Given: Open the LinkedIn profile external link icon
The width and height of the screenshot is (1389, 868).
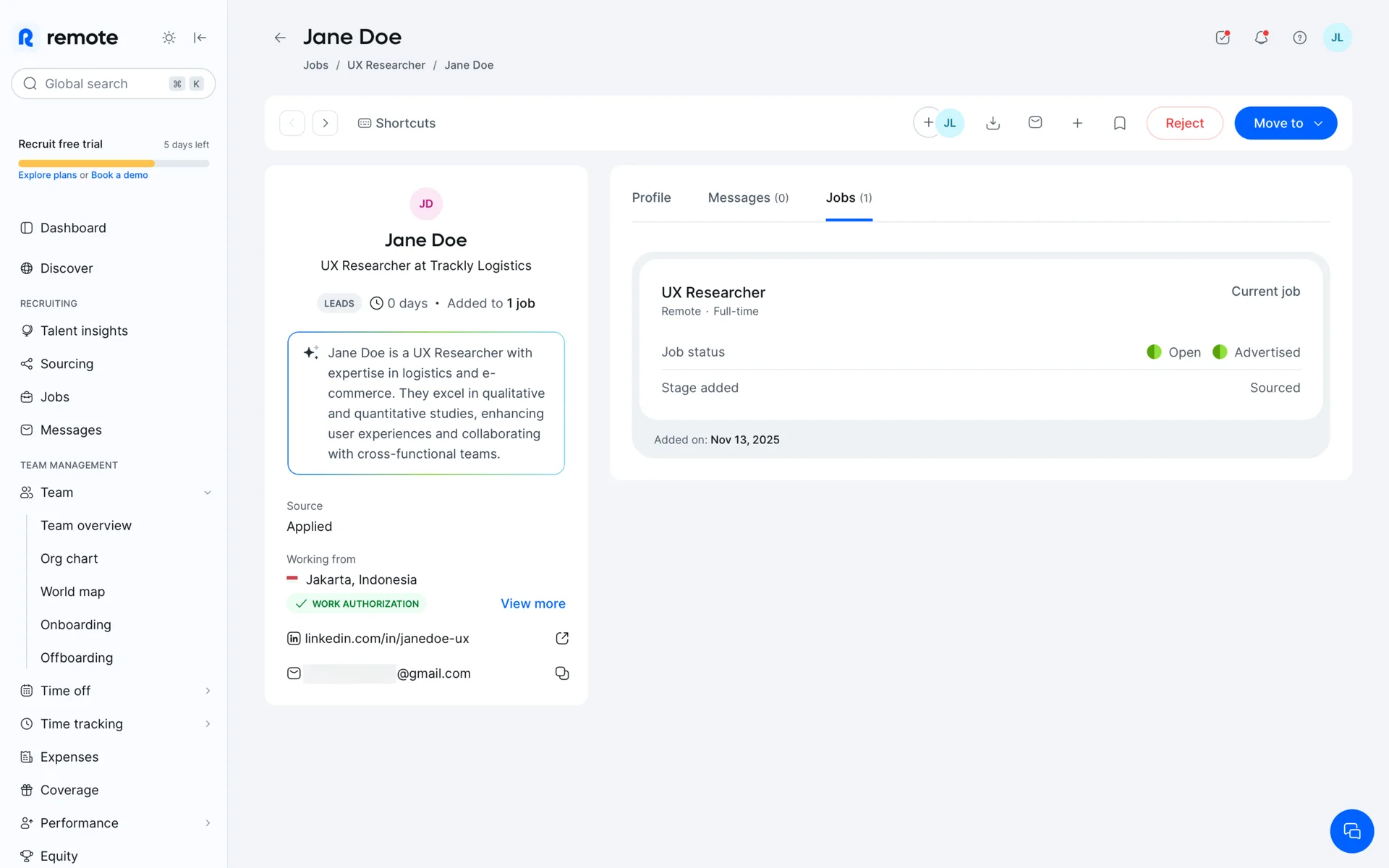Looking at the screenshot, I should [x=561, y=638].
